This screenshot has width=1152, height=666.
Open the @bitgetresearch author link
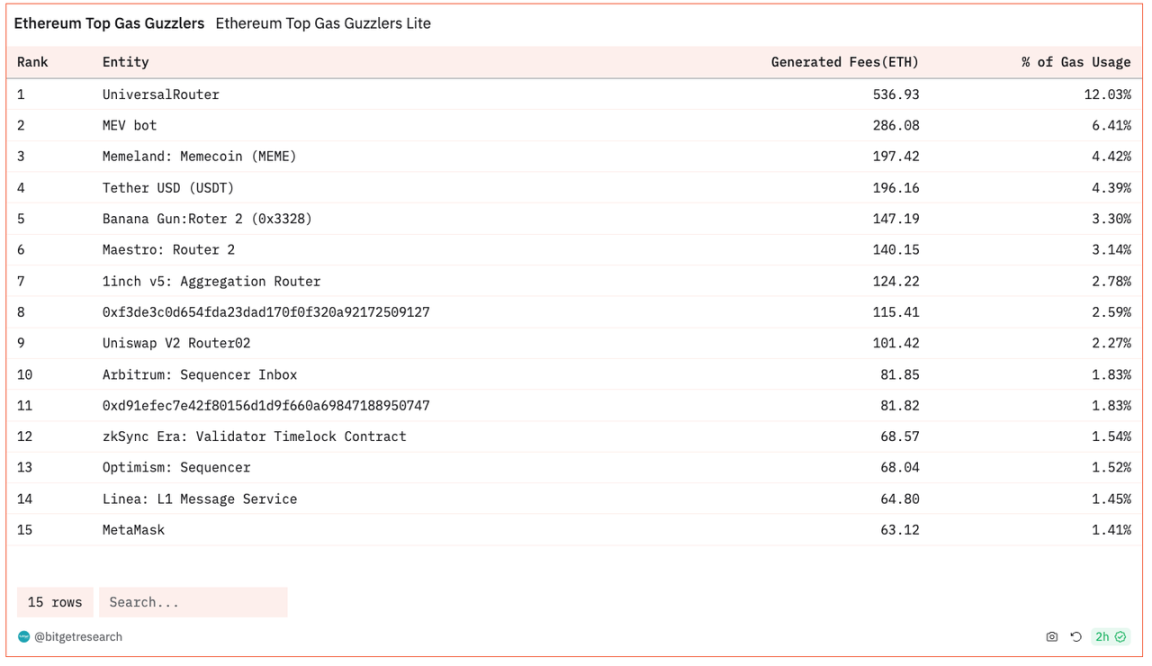(x=78, y=637)
